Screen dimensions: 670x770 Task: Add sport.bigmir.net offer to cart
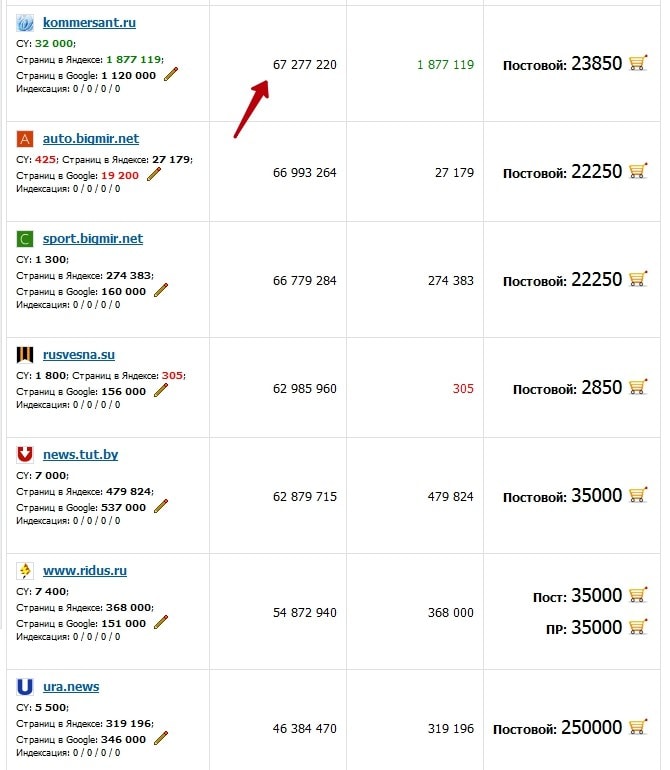point(638,279)
